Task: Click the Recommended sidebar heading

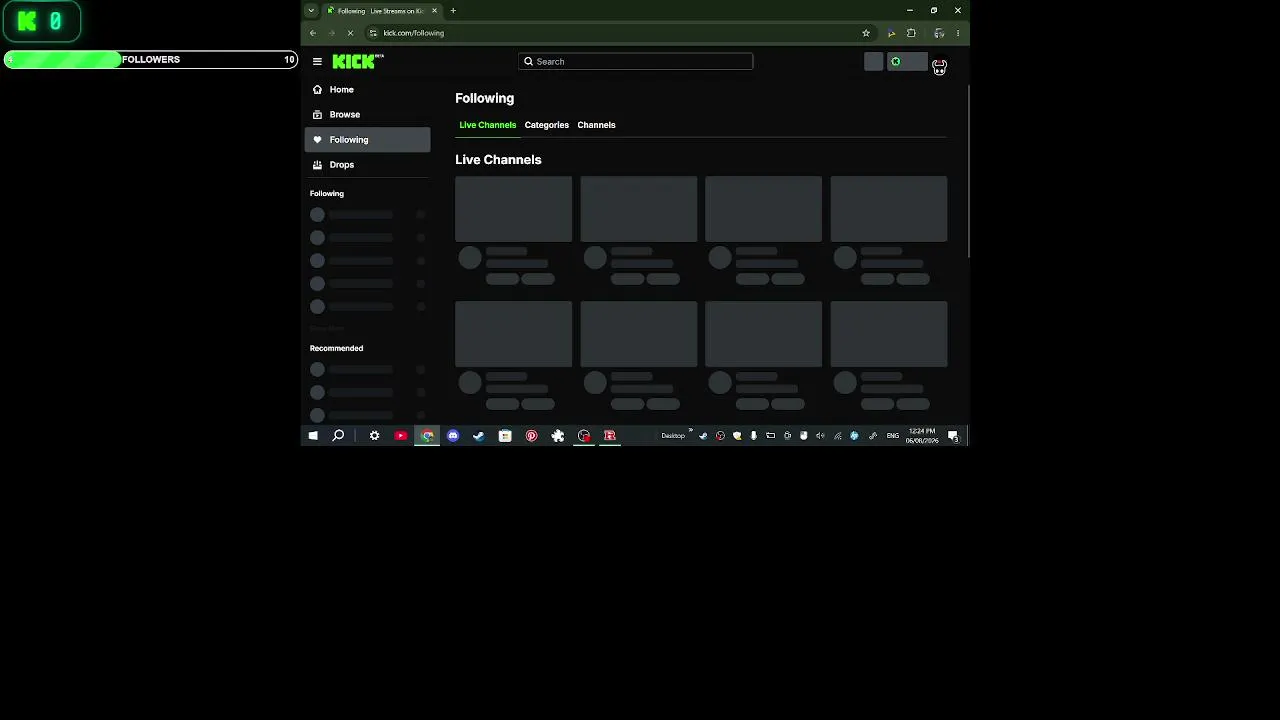Action: [336, 348]
